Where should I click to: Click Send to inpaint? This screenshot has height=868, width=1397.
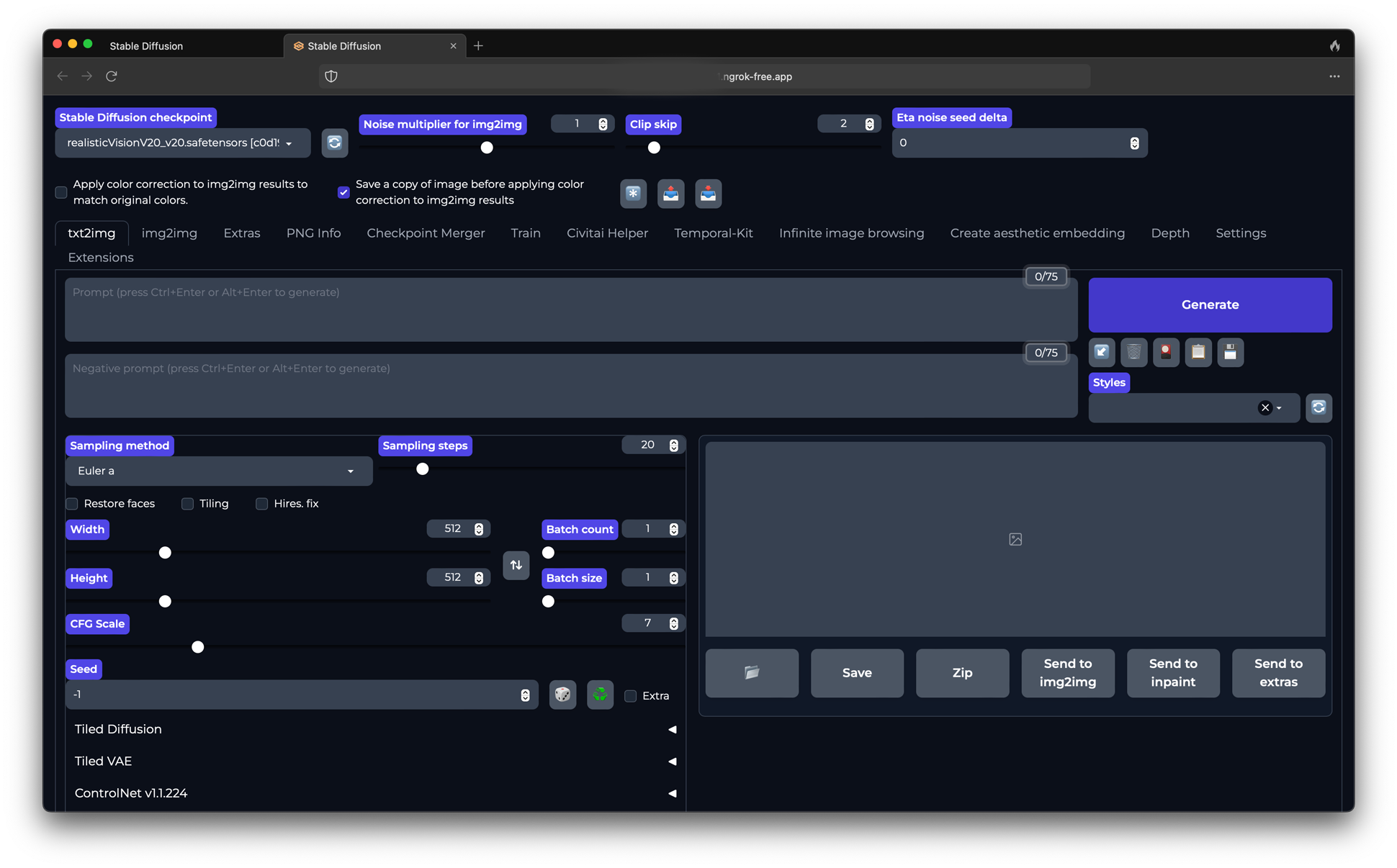tap(1173, 673)
